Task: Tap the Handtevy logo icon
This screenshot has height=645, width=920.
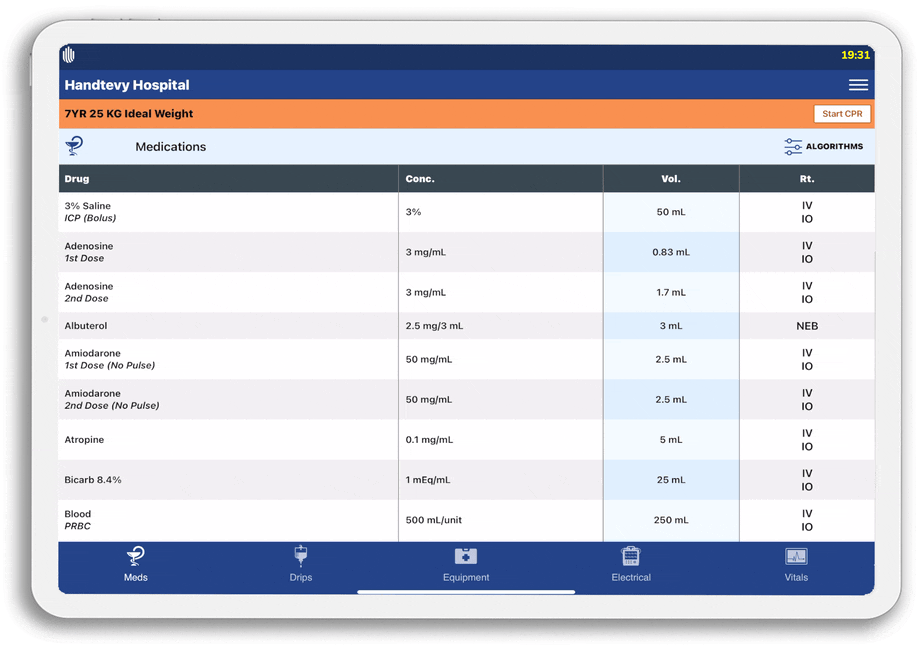Action: point(69,55)
